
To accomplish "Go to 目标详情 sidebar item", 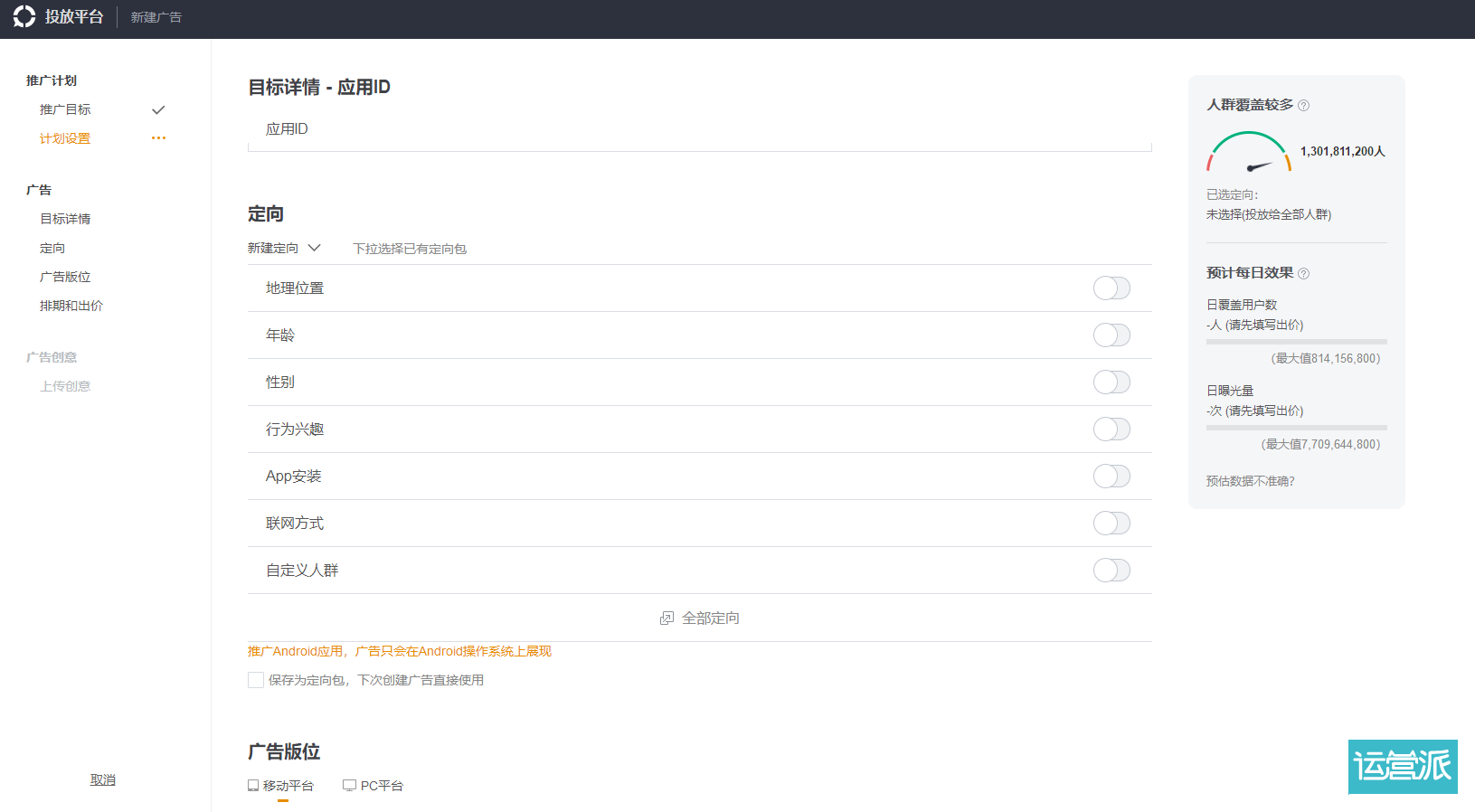I will 65,219.
